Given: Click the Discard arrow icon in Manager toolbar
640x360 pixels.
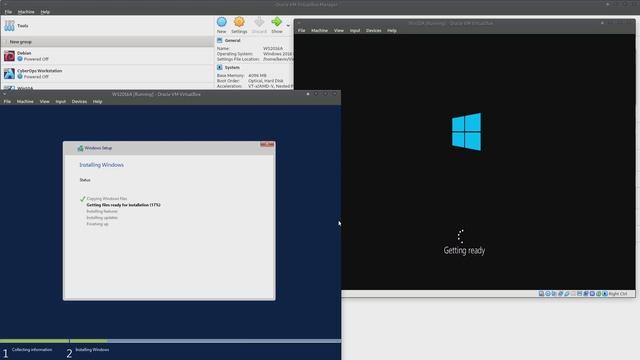Looking at the screenshot, I should (x=259, y=22).
